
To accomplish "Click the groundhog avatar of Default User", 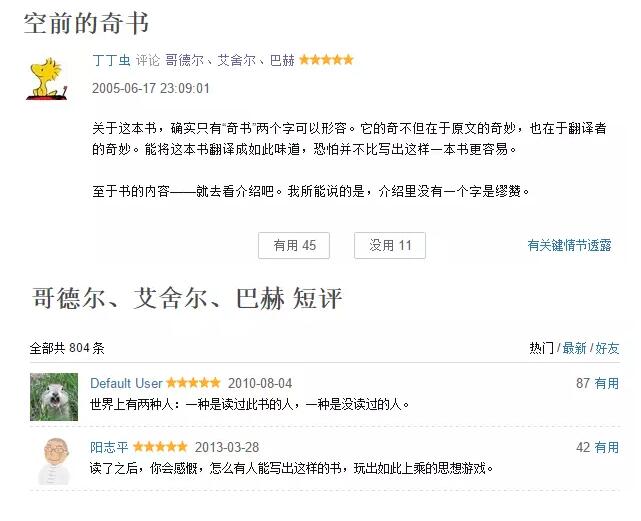I will pos(54,397).
